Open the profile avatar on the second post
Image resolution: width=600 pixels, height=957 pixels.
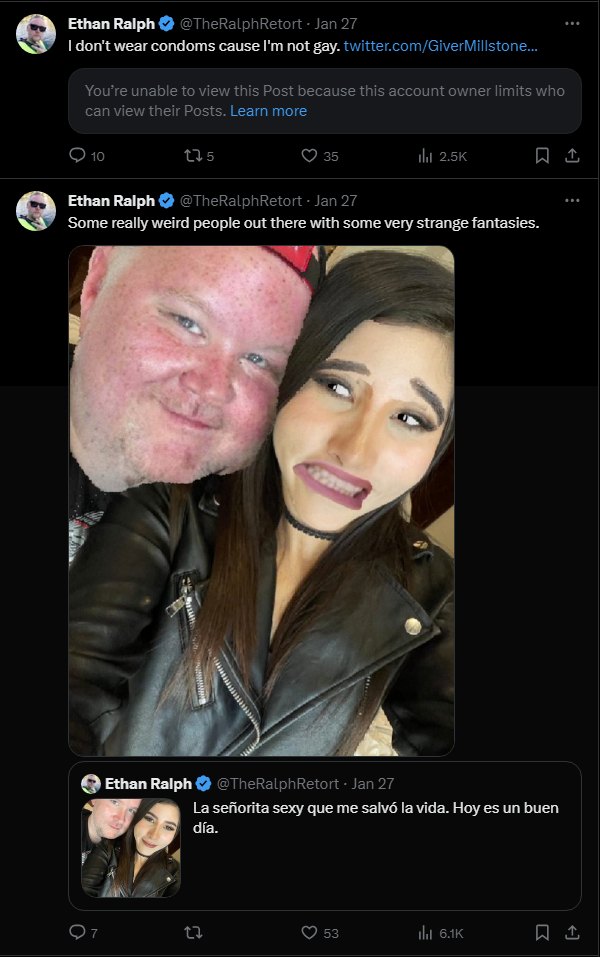(x=35, y=211)
